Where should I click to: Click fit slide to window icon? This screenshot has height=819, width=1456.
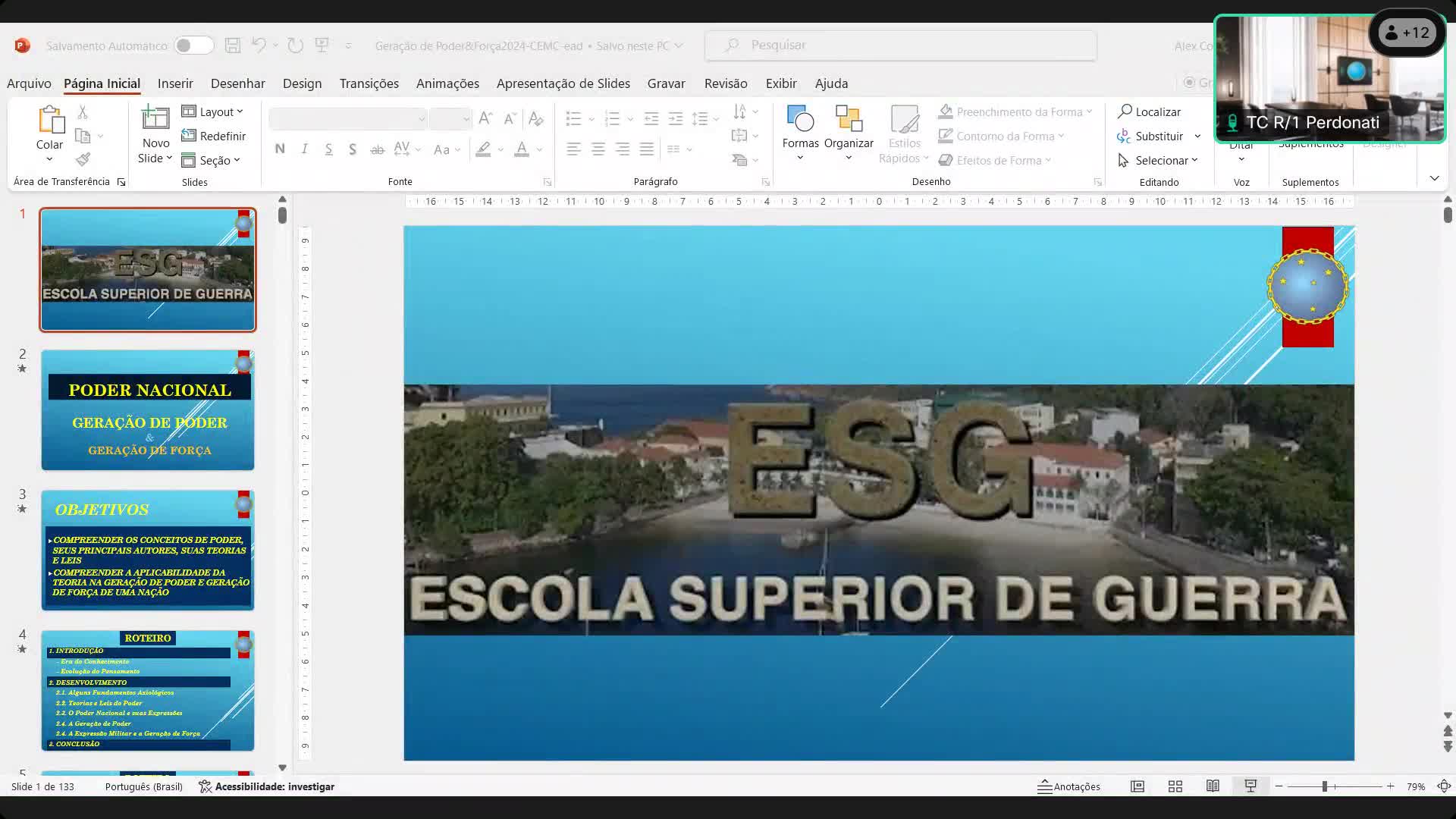click(1443, 786)
